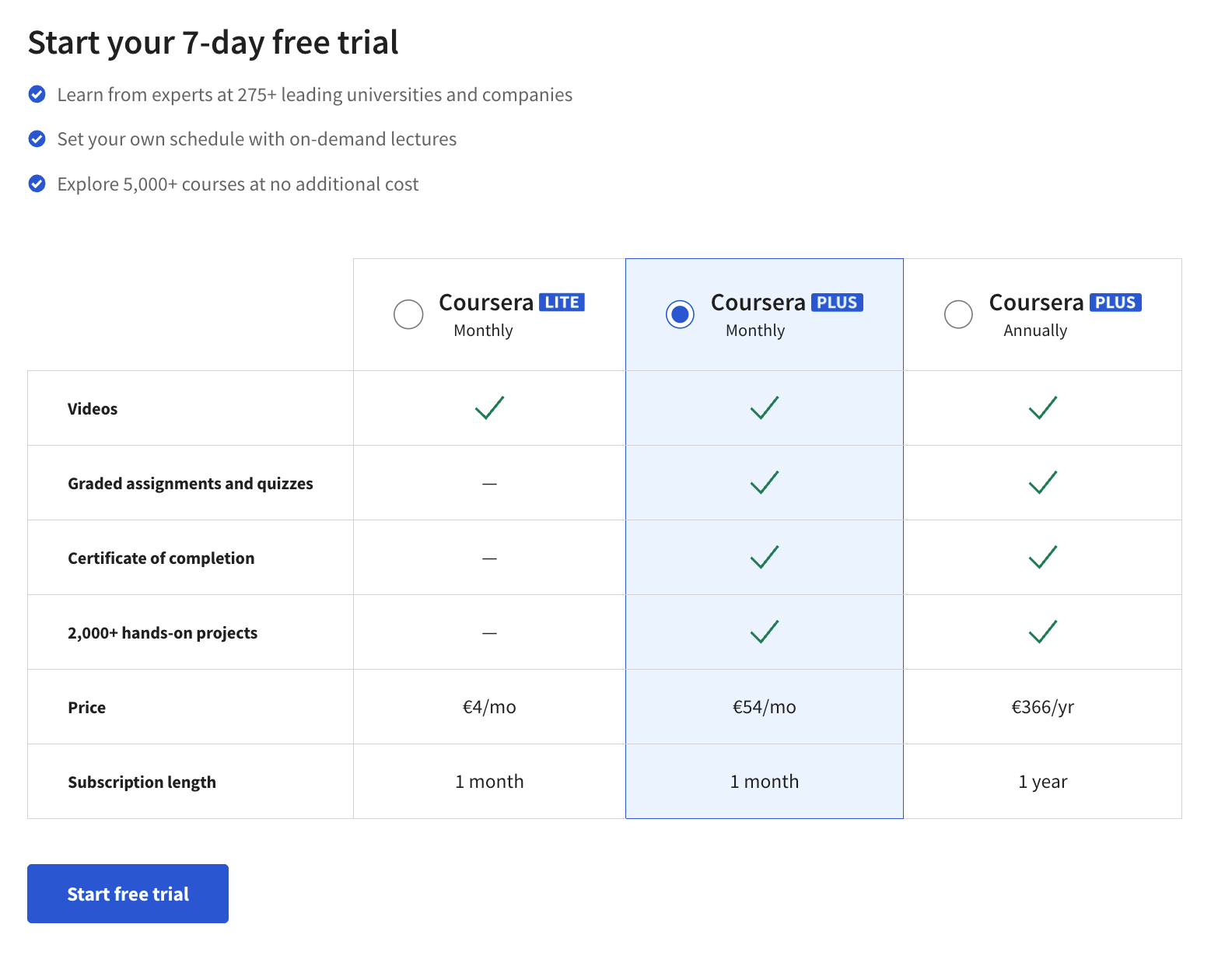Click the blue checkmark beside universities bullet
The width and height of the screenshot is (1218, 980).
point(37,94)
